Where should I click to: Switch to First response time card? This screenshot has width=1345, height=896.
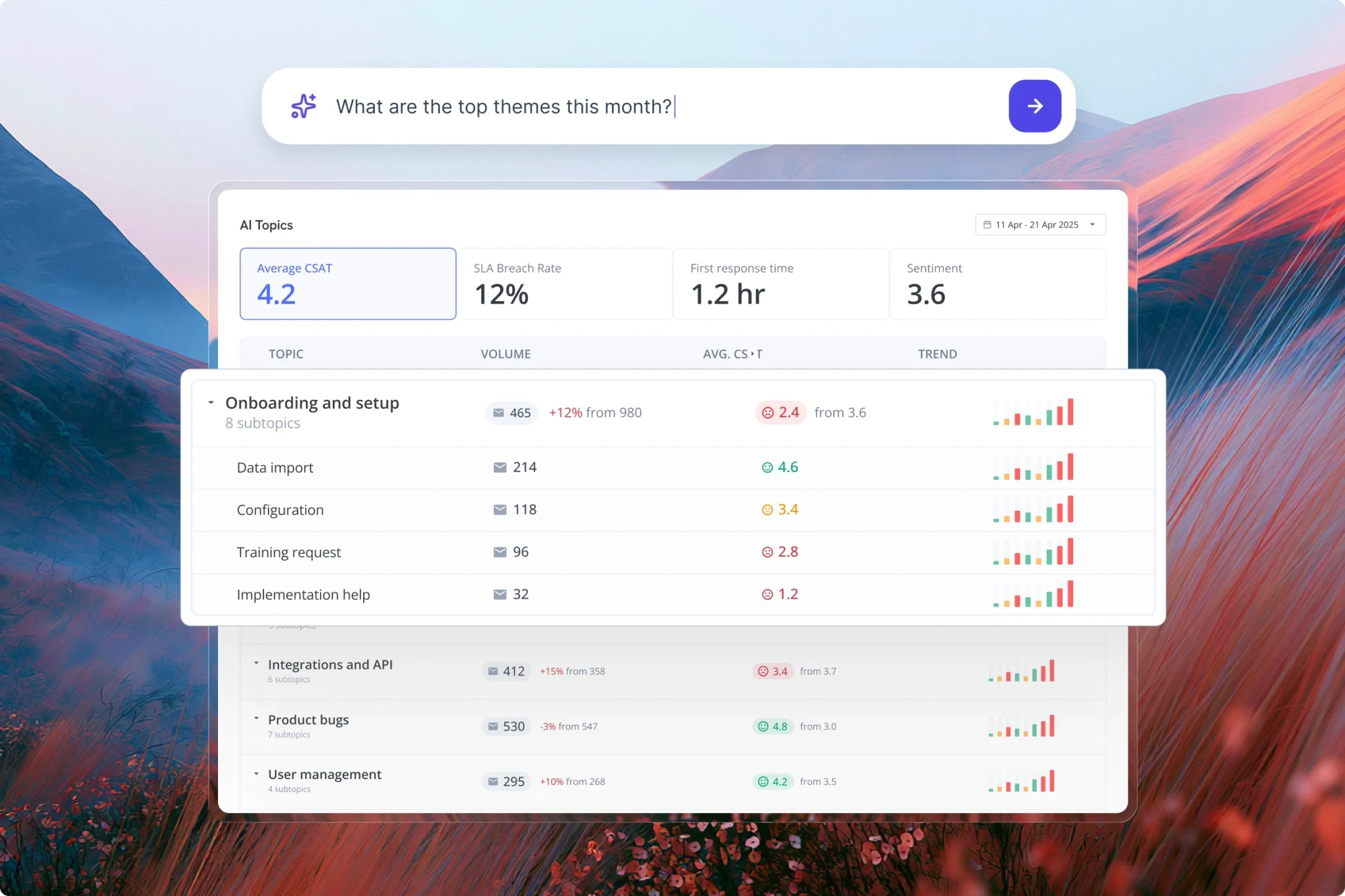(x=781, y=284)
